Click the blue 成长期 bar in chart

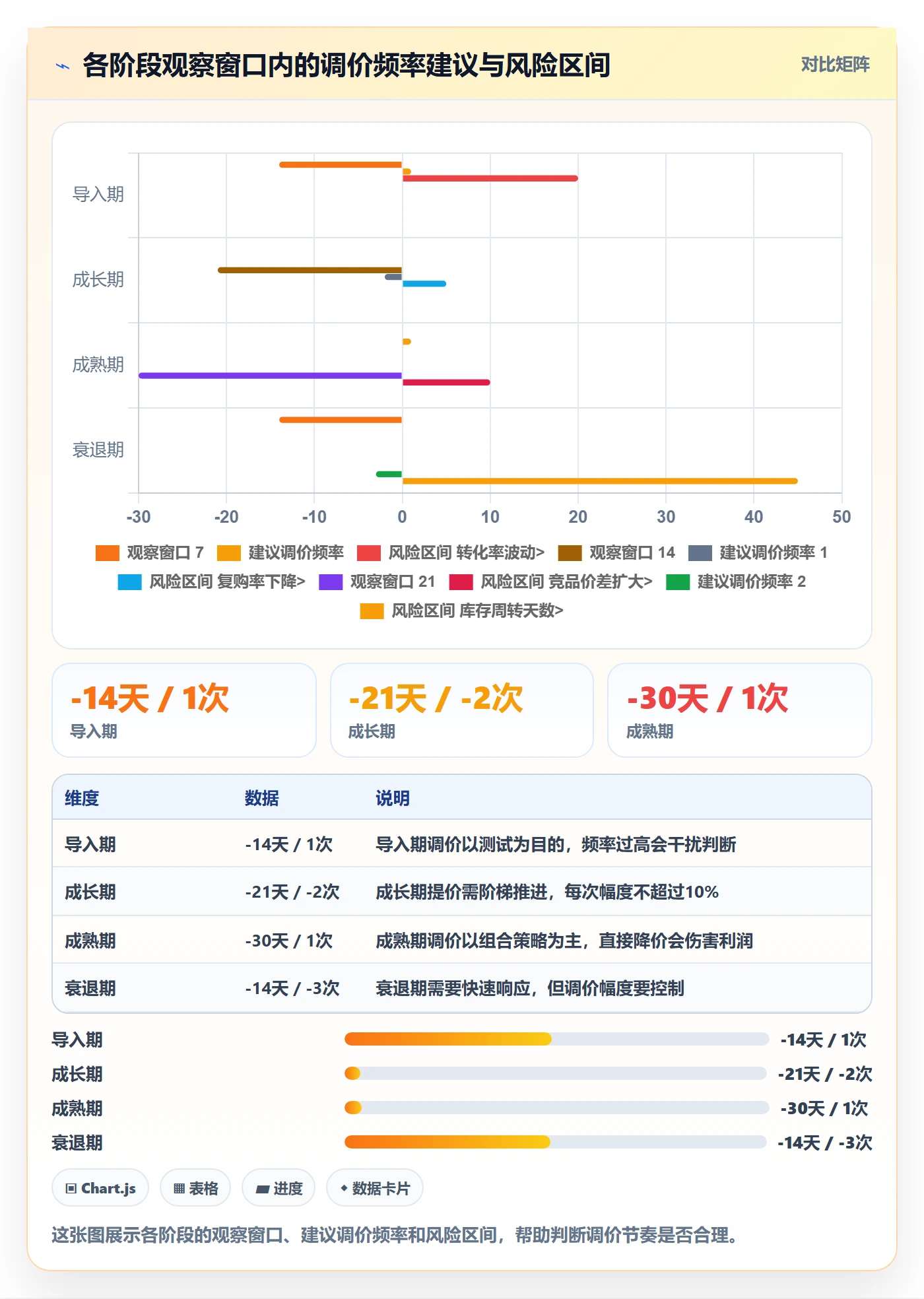424,284
